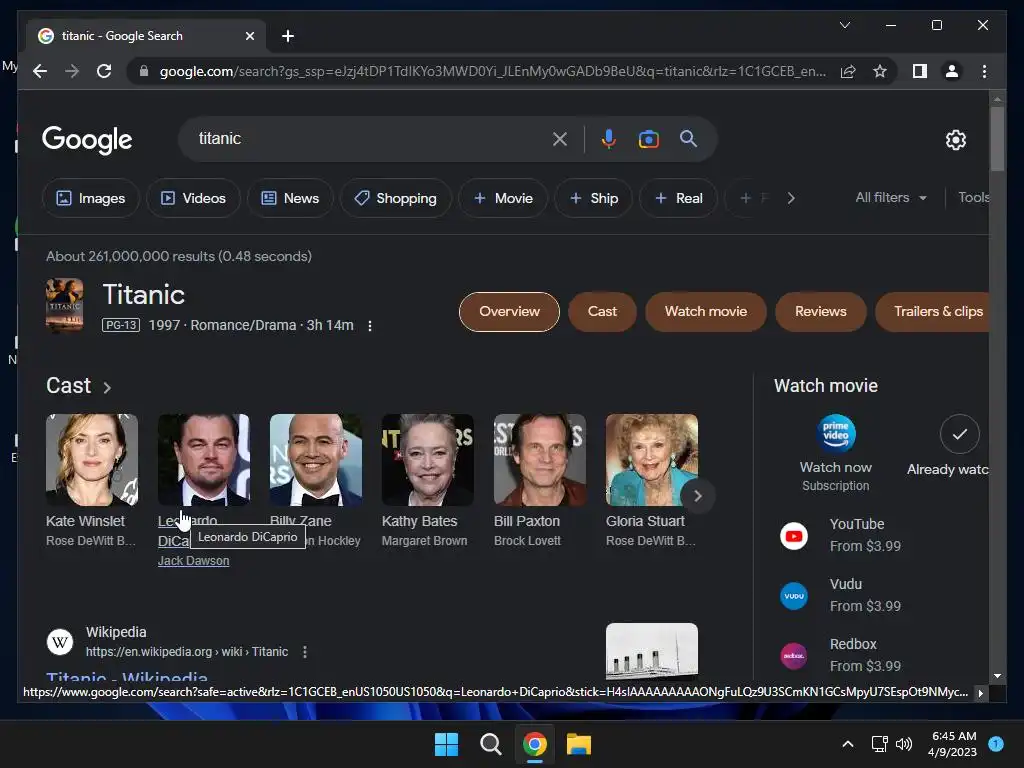This screenshot has height=768, width=1024.
Task: Clear the search box with the X icon
Action: pyautogui.click(x=560, y=139)
